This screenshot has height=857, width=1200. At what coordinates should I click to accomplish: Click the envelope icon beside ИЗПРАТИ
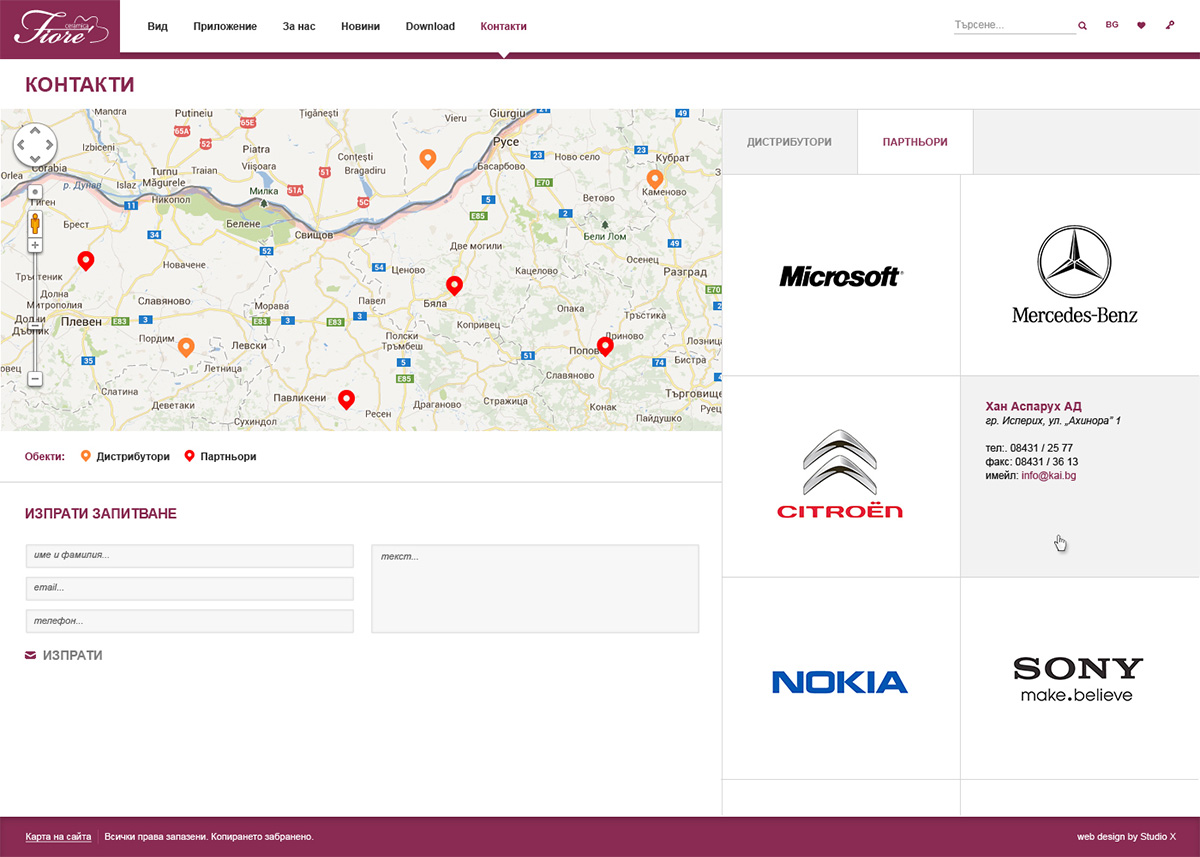point(30,655)
